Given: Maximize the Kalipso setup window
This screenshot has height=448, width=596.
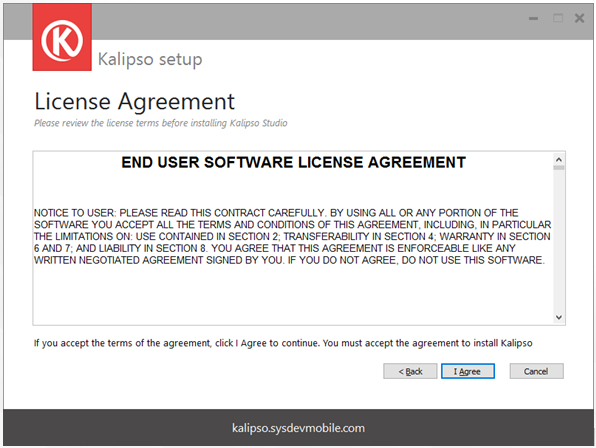Looking at the screenshot, I should click(x=558, y=18).
